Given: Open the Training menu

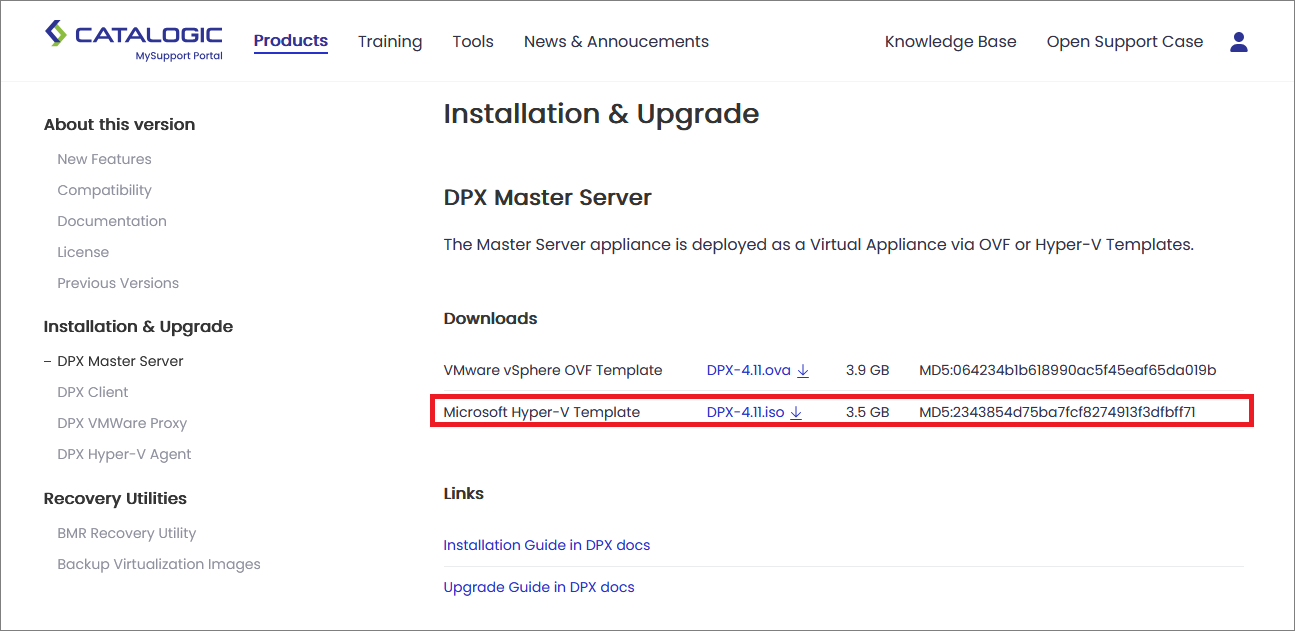Looking at the screenshot, I should [x=390, y=42].
